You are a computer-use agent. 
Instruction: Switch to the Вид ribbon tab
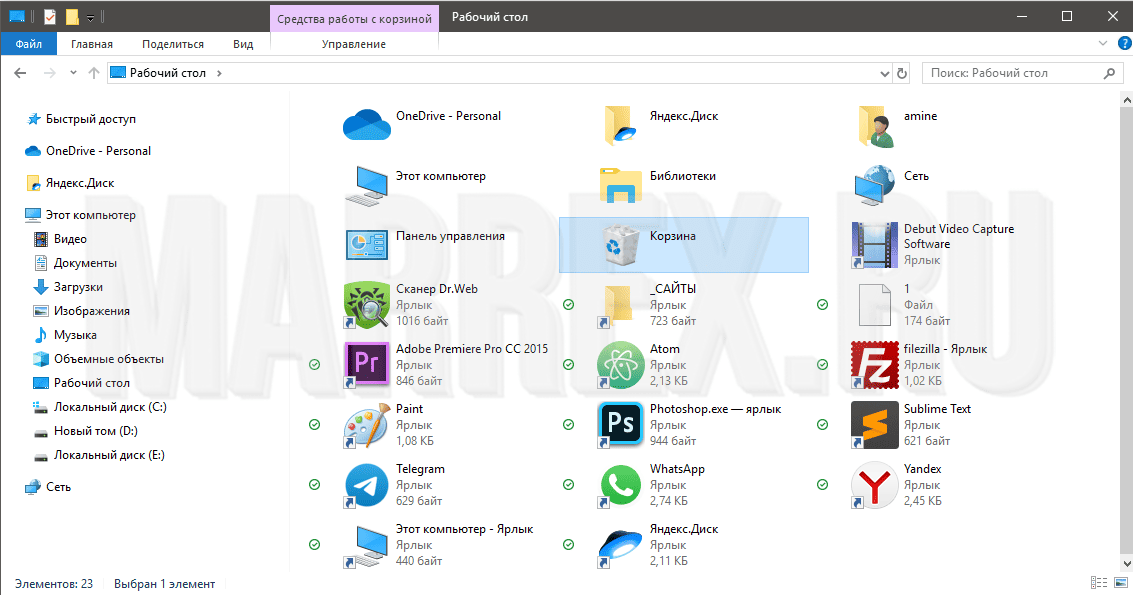click(243, 44)
